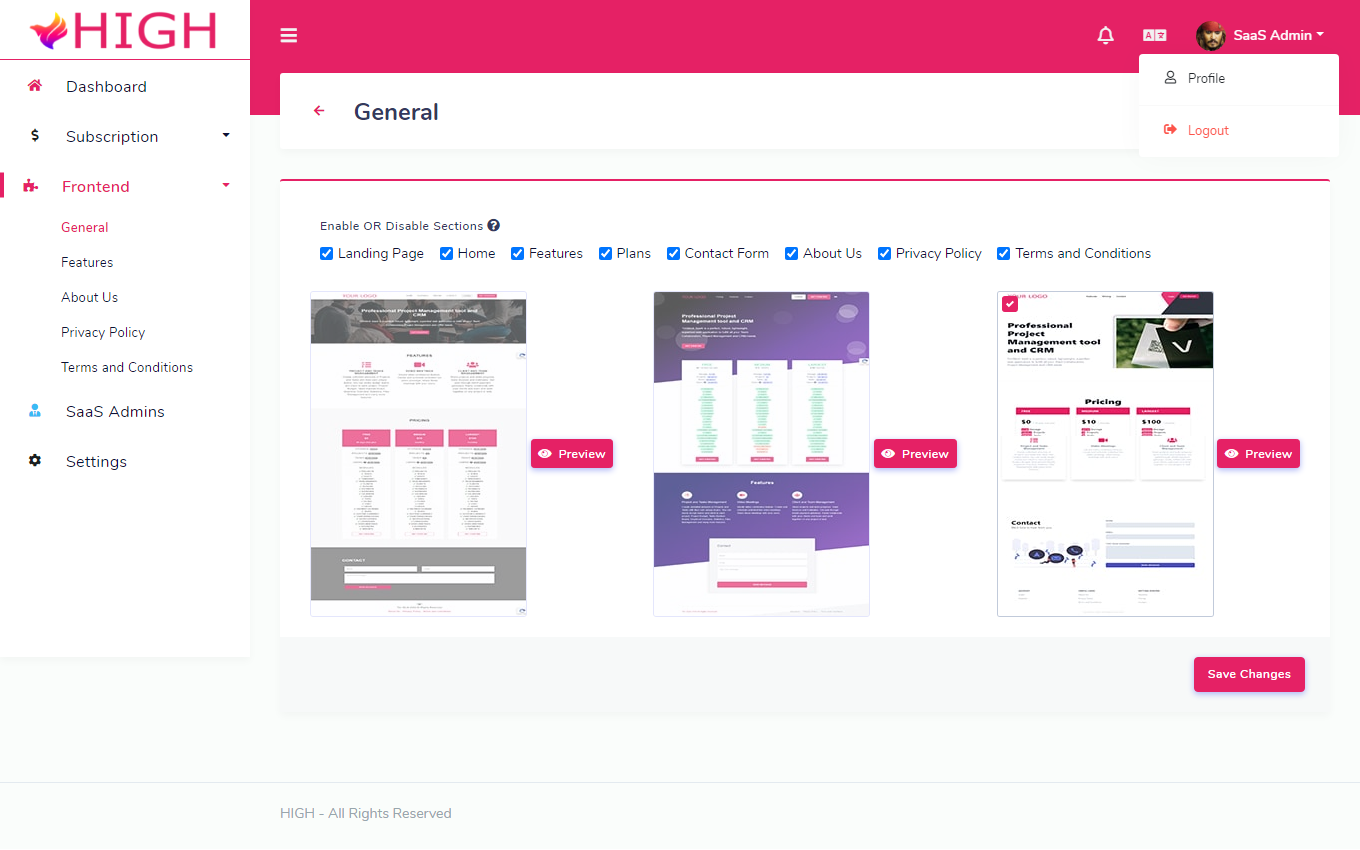The width and height of the screenshot is (1360, 850).
Task: Click the first landing page theme thumbnail
Action: click(x=418, y=453)
